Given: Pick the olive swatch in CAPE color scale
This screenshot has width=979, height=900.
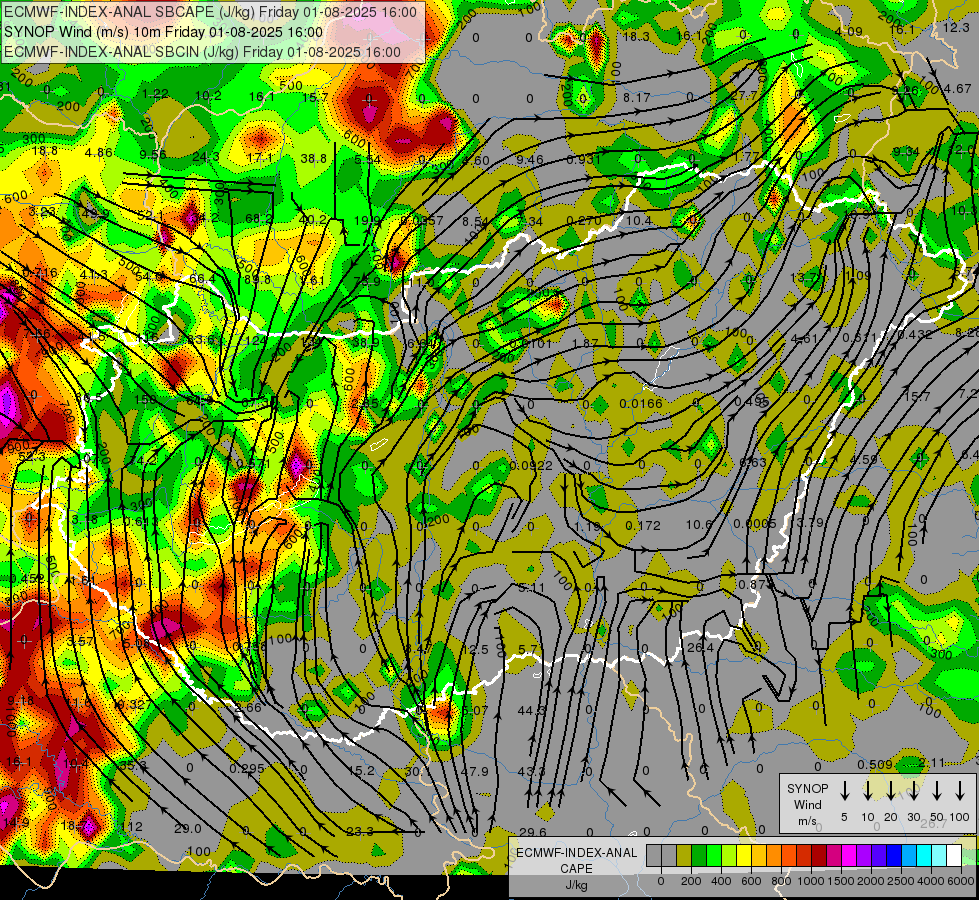Looking at the screenshot, I should (684, 855).
